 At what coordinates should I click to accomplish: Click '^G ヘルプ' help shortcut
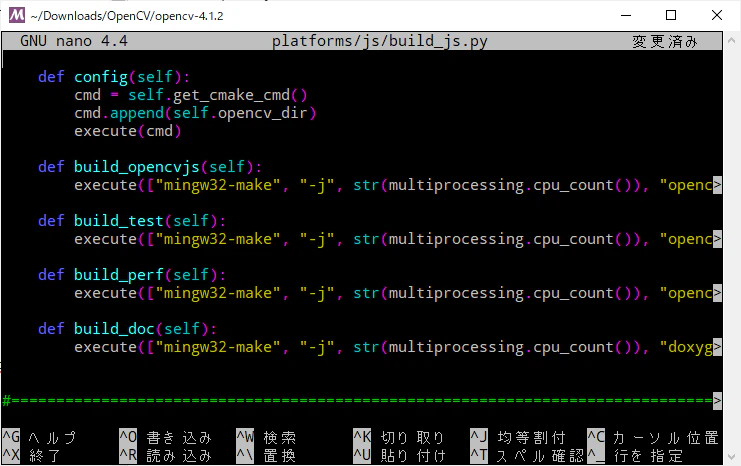tap(39, 438)
